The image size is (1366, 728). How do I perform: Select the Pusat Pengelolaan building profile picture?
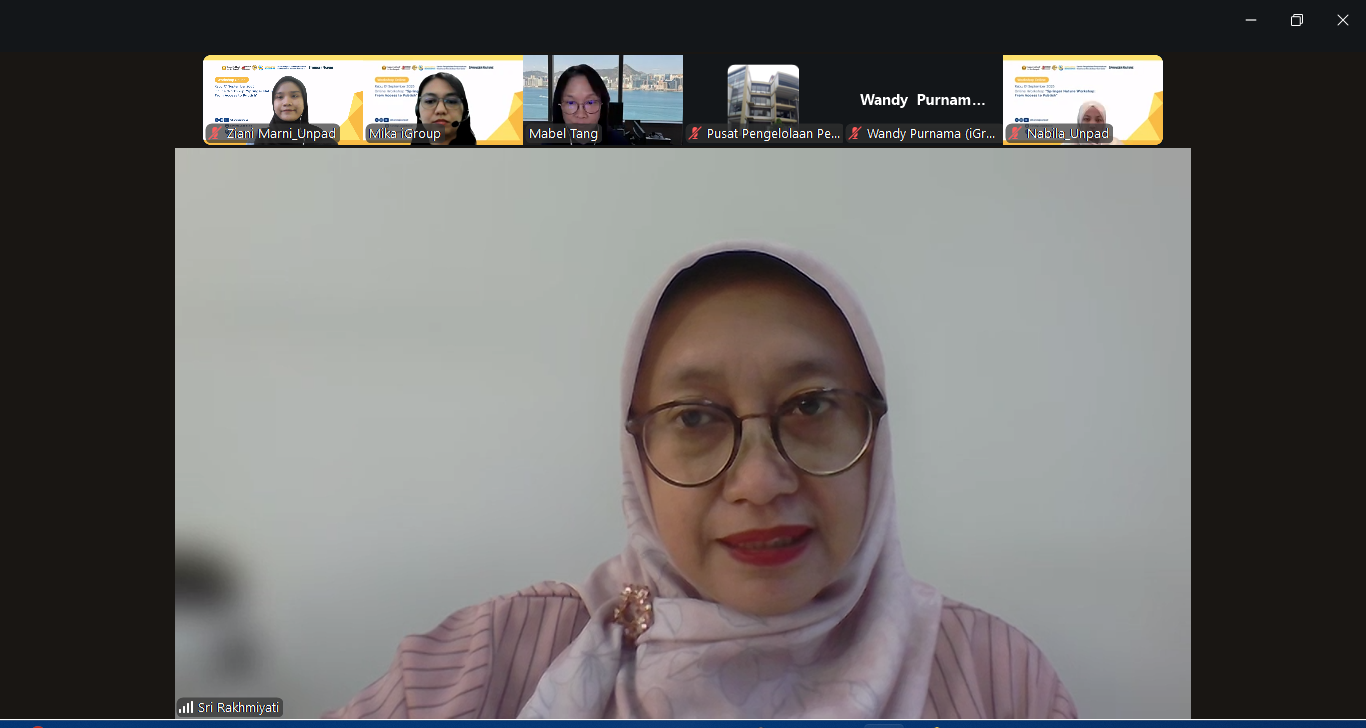[x=763, y=95]
